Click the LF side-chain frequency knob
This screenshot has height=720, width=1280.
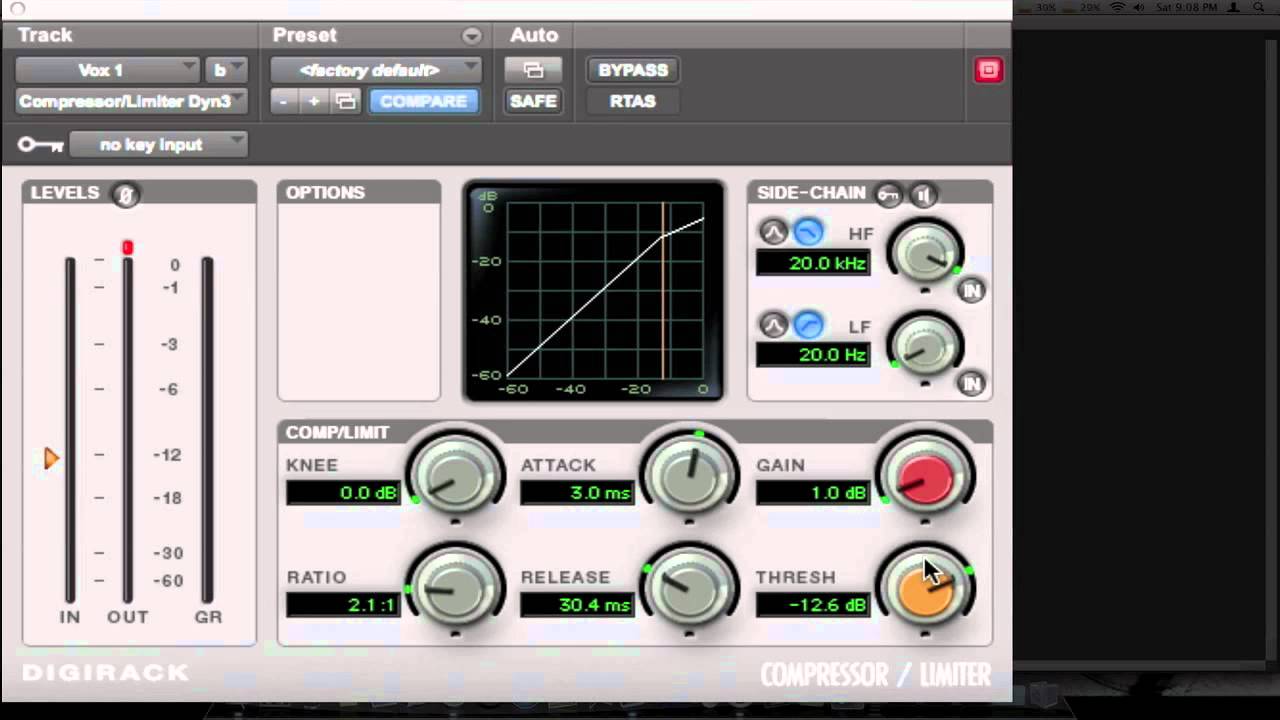click(925, 344)
